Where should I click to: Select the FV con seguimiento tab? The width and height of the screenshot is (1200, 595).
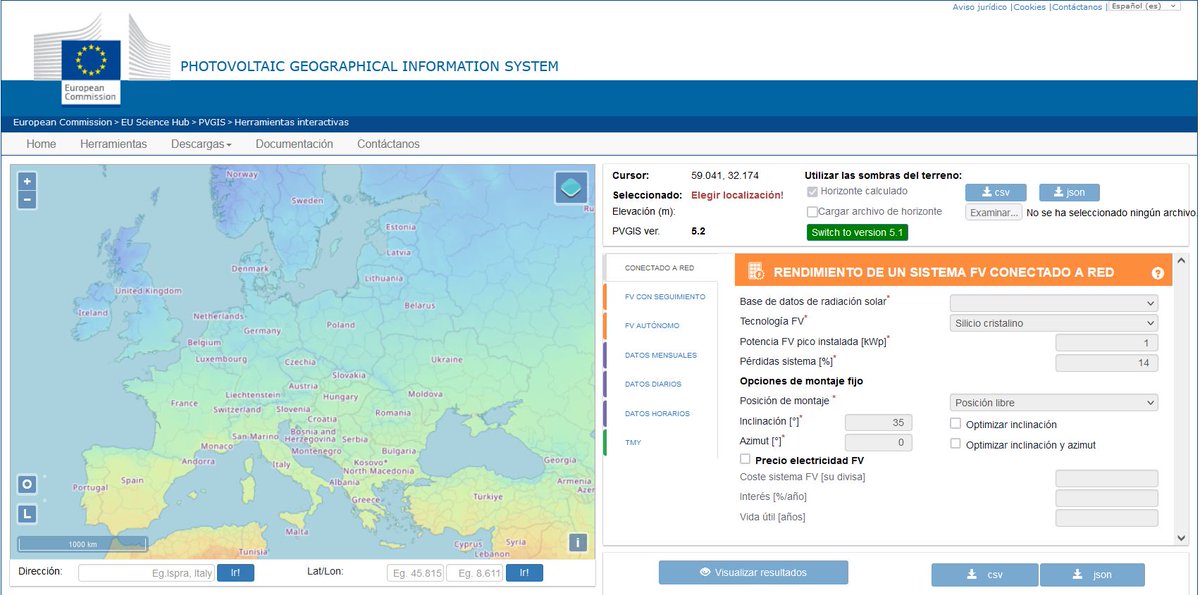click(x=664, y=297)
